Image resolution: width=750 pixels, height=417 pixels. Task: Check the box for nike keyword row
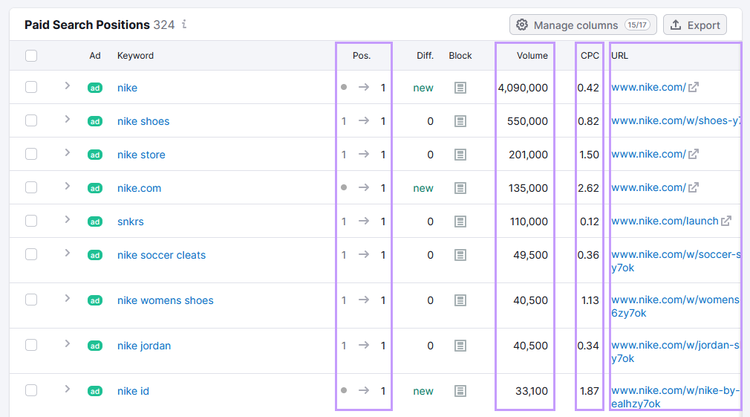point(31,87)
